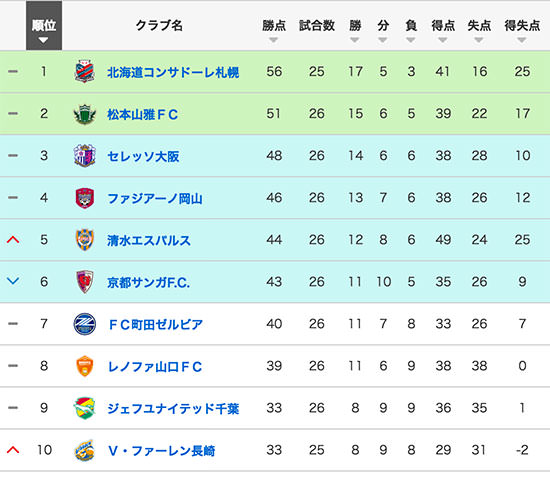Click the Fagiano Okayama club crest
Screen dimensions: 550x477
(85, 198)
